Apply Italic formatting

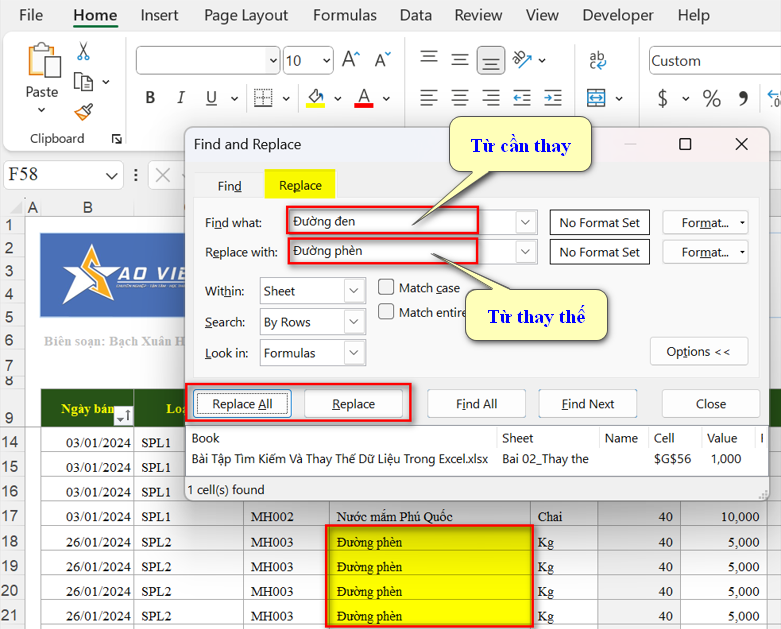coord(180,98)
